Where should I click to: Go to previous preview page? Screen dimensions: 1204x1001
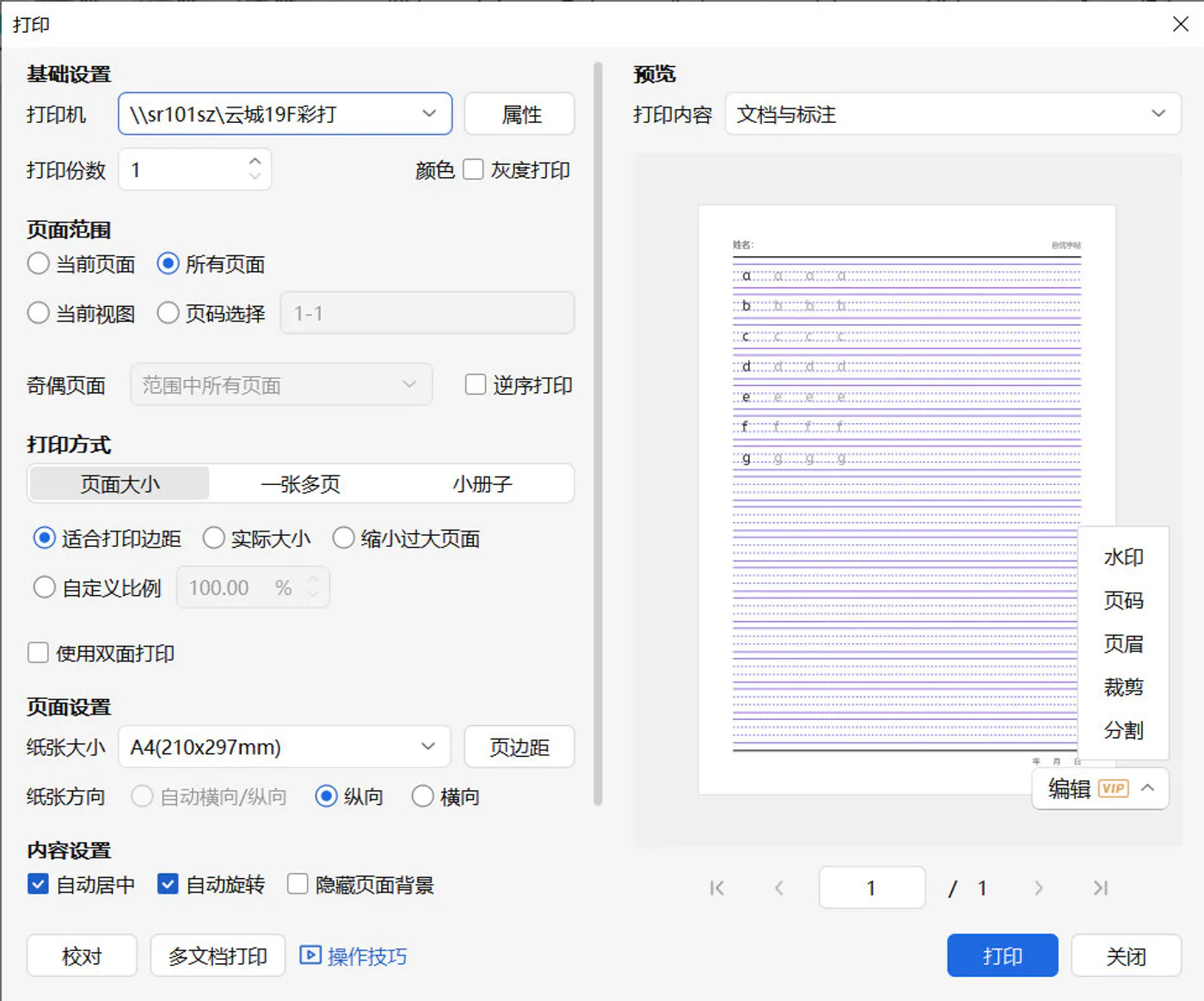(779, 888)
